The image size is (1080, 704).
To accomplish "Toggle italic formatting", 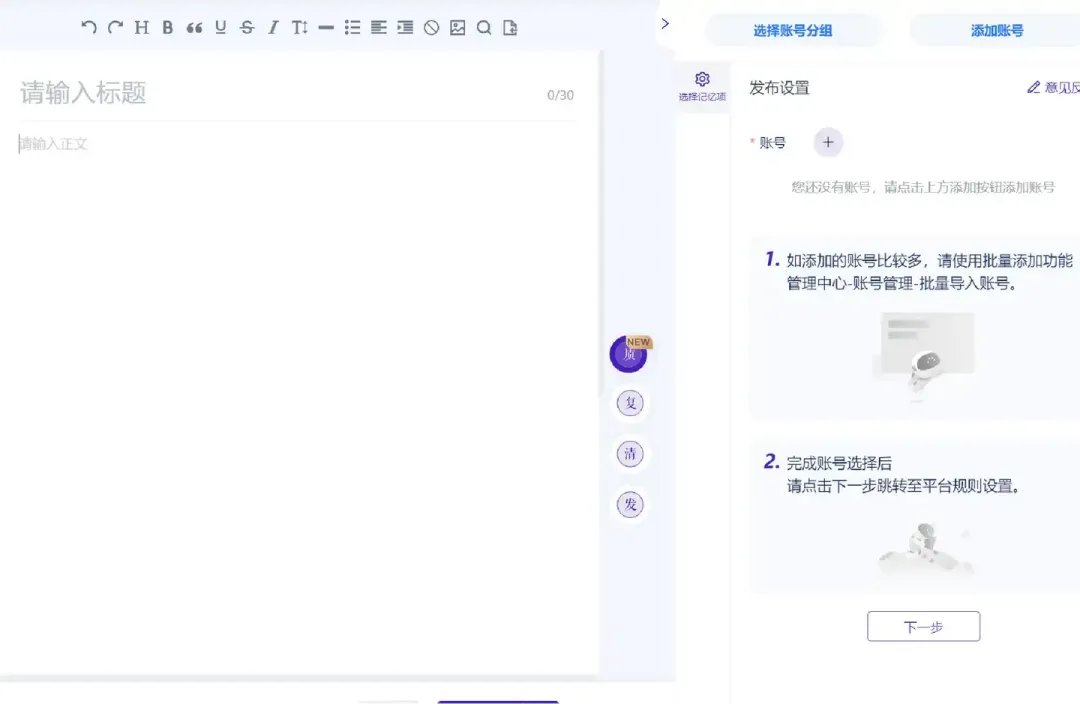I will click(272, 28).
